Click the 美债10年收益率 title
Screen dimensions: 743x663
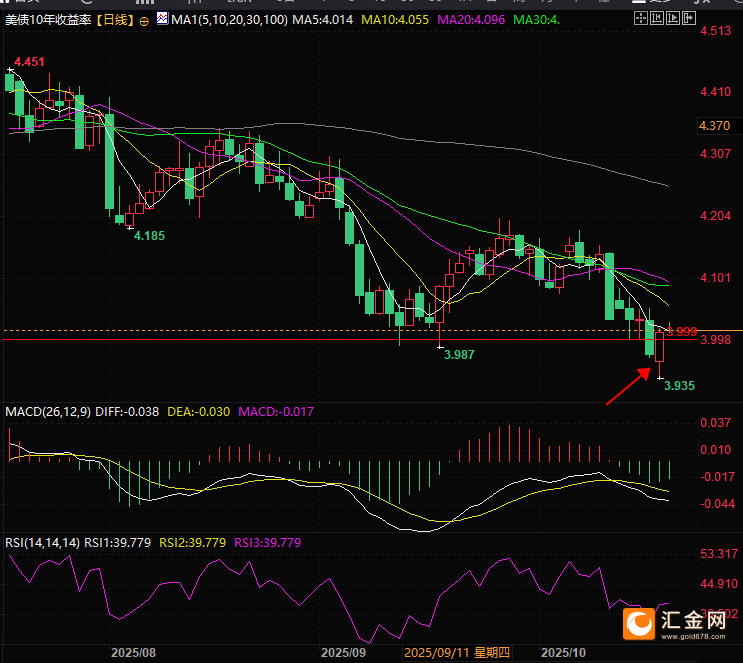point(48,20)
